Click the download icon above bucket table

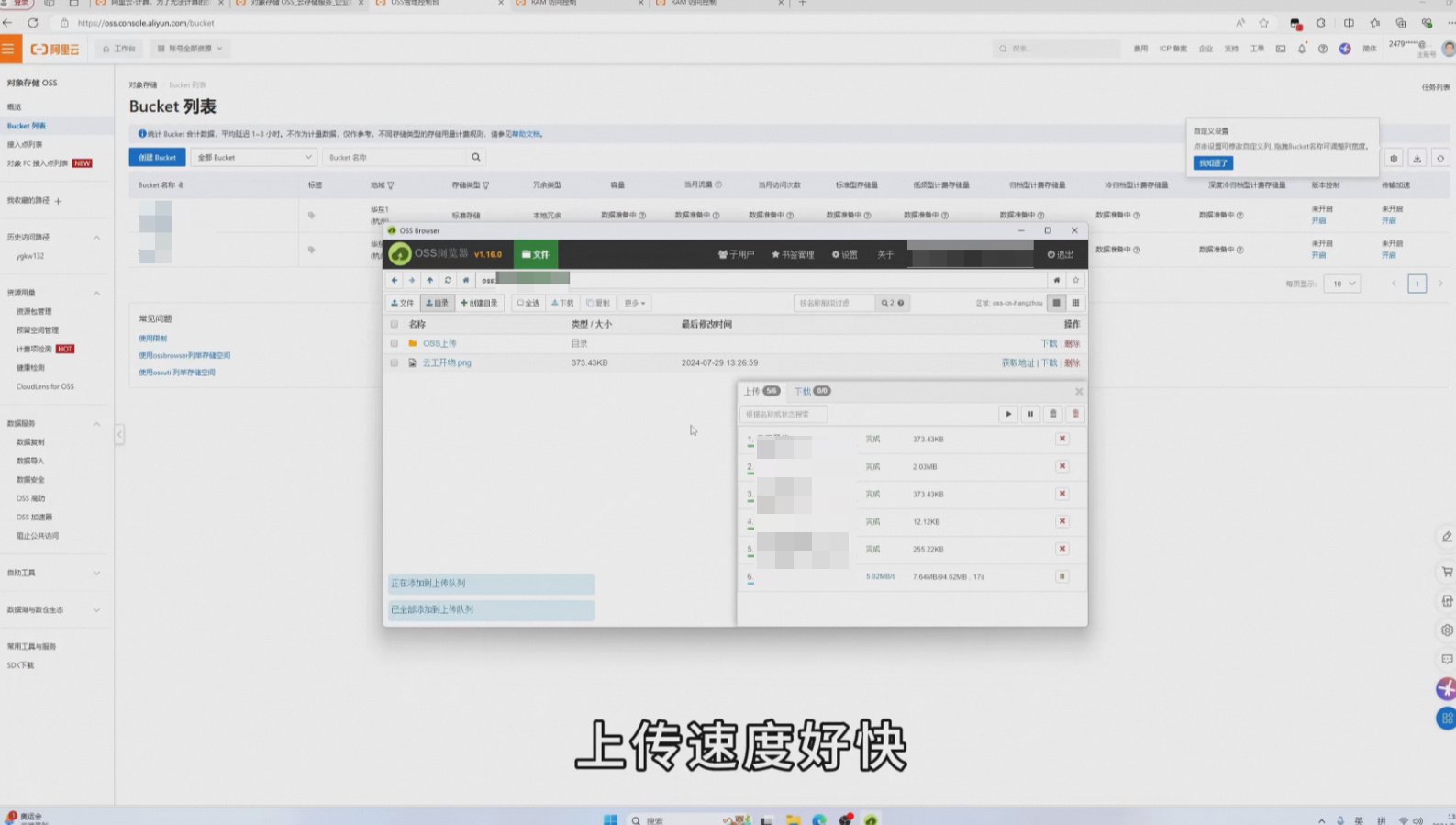click(1417, 158)
